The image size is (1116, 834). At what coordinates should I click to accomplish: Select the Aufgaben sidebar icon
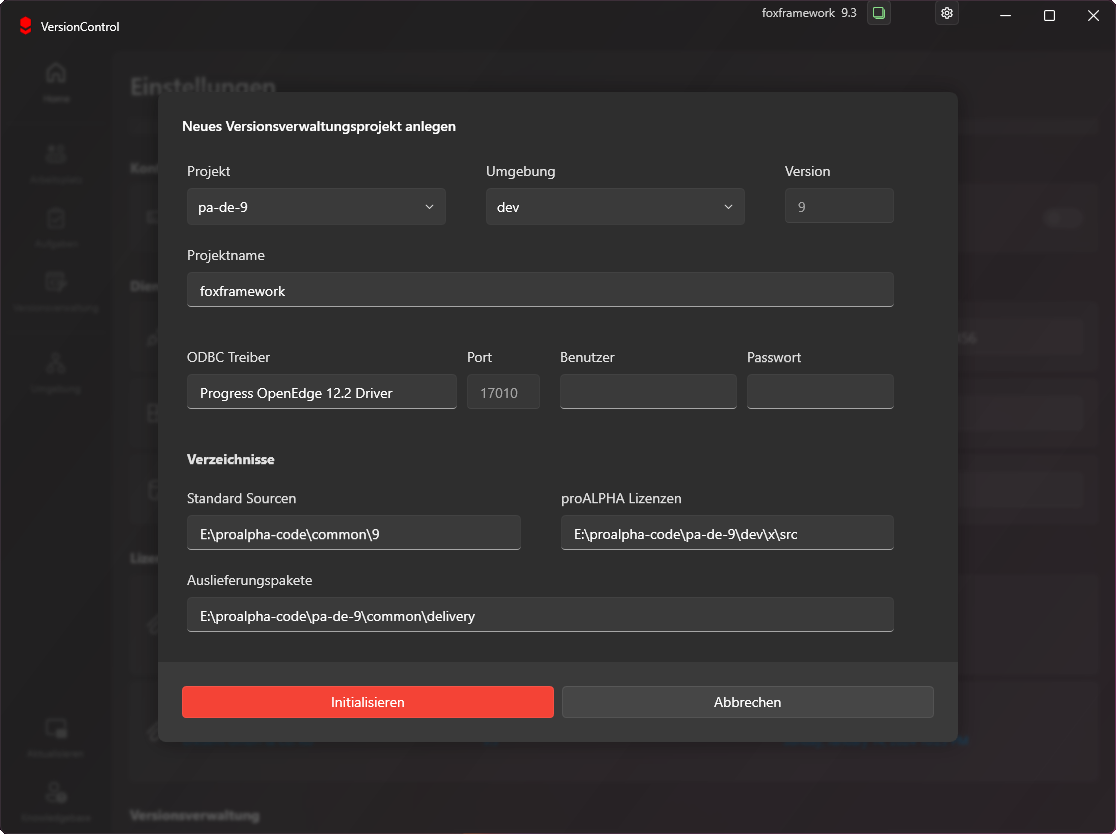56,222
